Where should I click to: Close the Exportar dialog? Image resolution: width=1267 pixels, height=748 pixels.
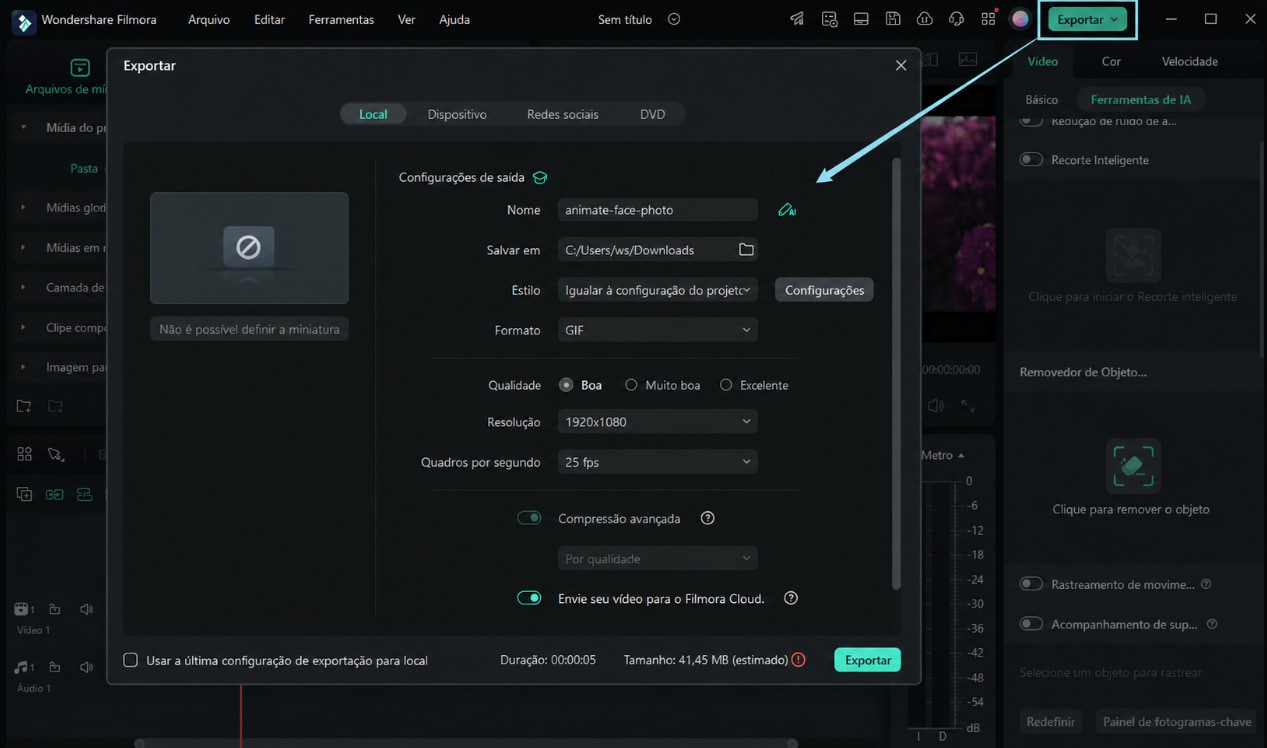coord(901,65)
